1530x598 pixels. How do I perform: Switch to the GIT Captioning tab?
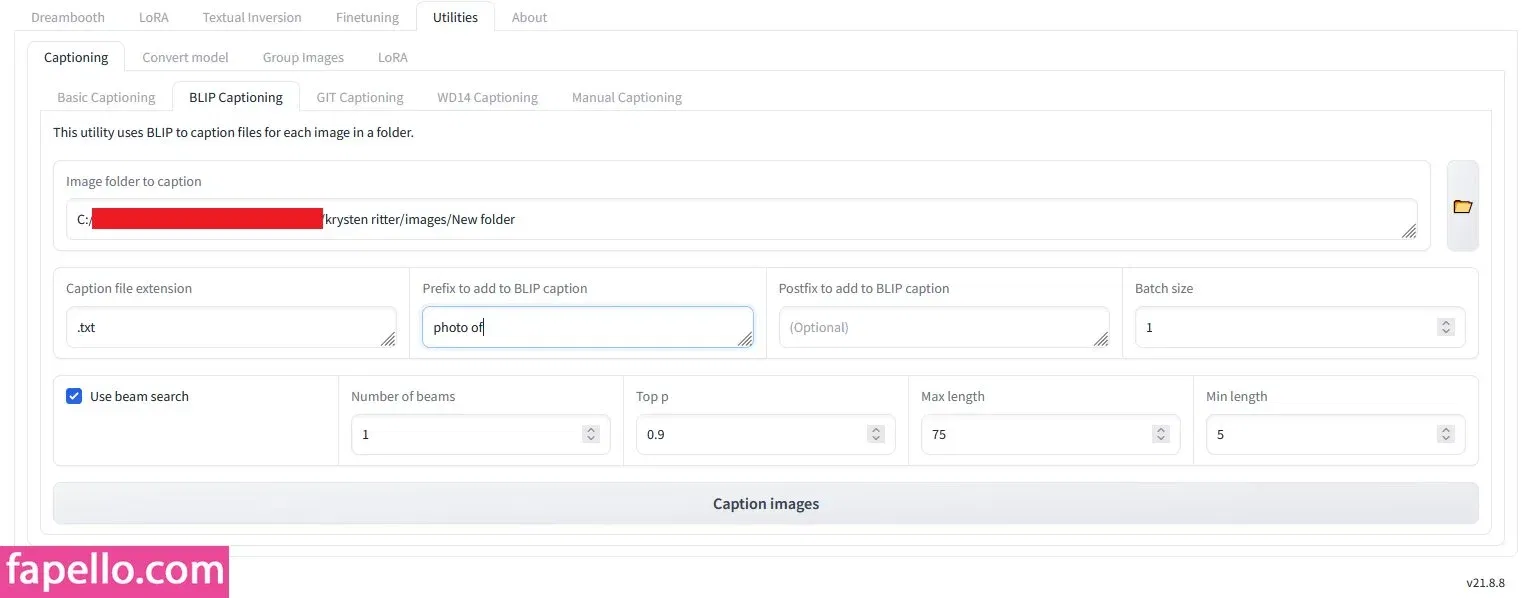(359, 97)
